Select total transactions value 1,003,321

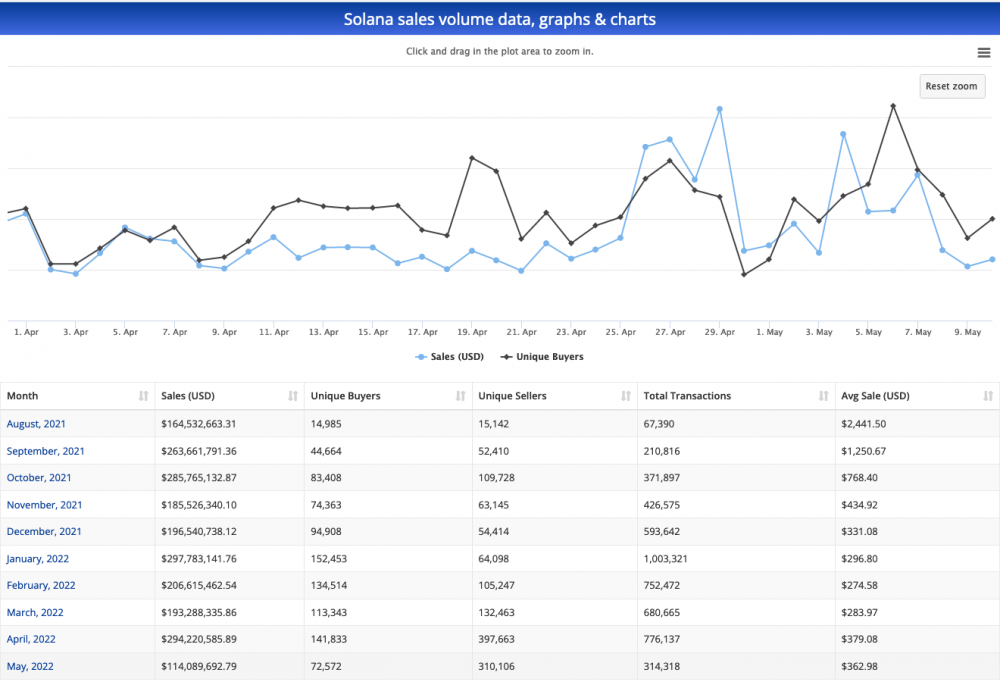pyautogui.click(x=665, y=559)
